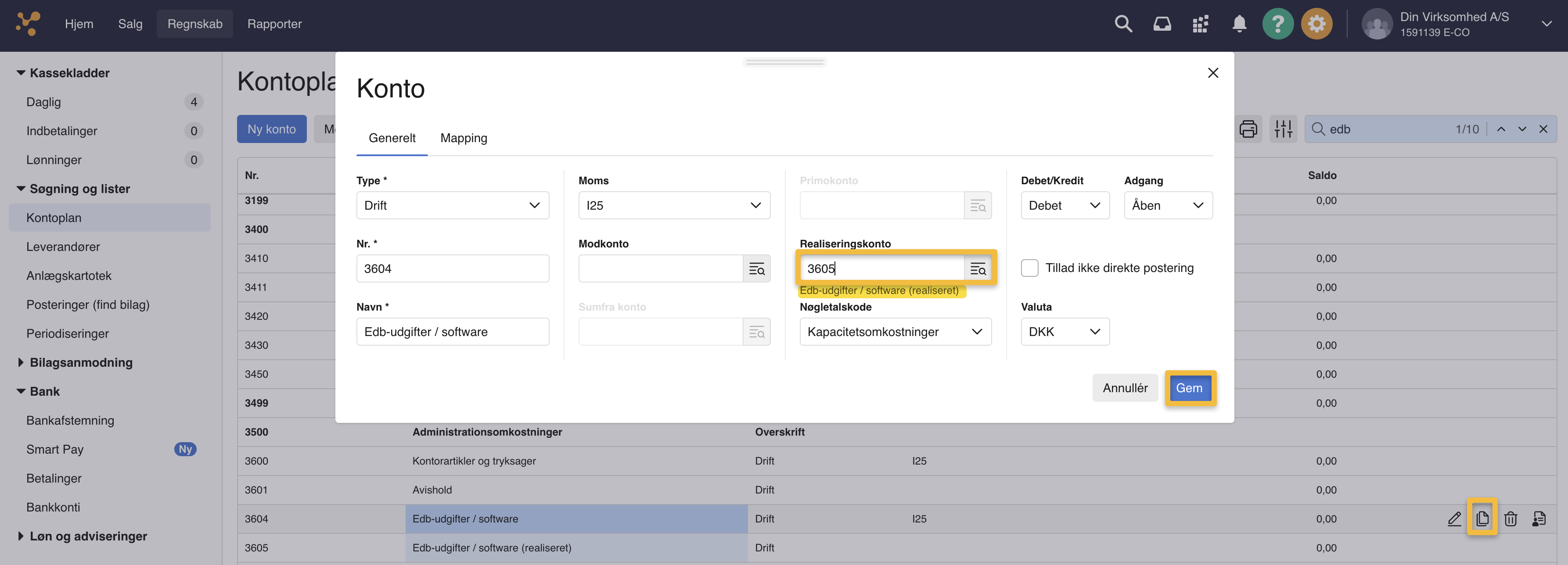
Task: Open the inbox tray icon in header
Action: (x=1162, y=24)
